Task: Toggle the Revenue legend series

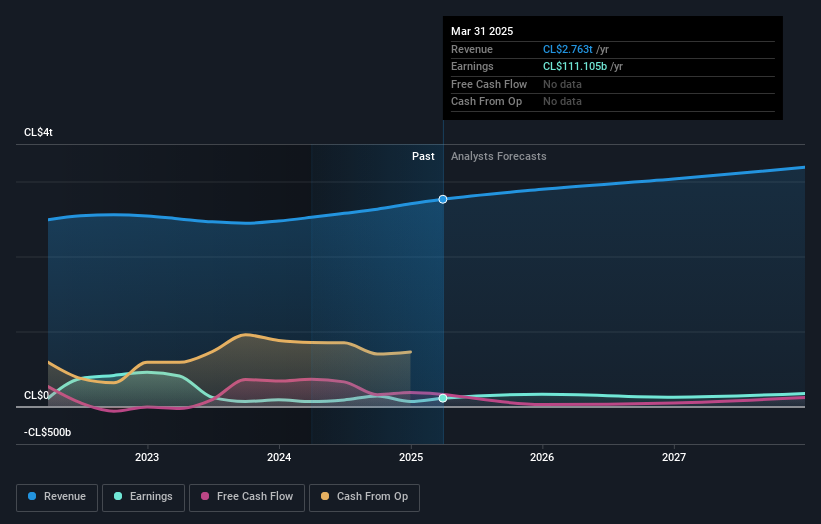Action: (57, 497)
